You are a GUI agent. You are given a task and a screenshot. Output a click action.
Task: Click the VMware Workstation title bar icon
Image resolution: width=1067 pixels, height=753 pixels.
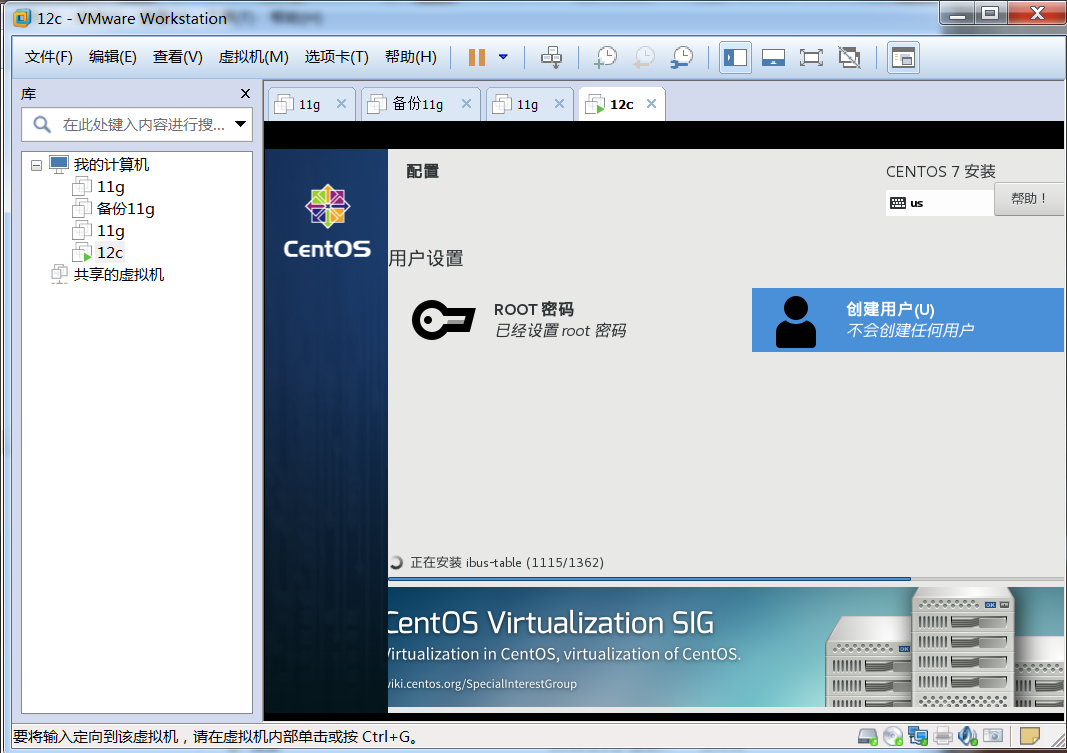(22, 18)
